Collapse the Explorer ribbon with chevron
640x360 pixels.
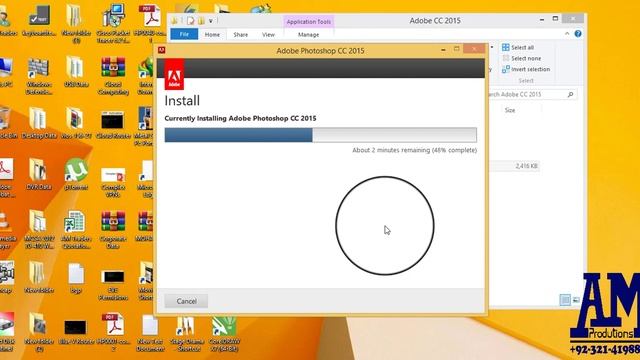click(x=567, y=34)
